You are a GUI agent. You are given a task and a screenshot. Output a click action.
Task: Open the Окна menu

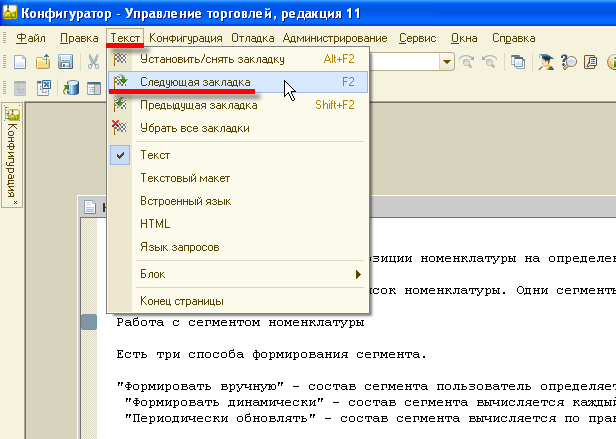point(464,38)
